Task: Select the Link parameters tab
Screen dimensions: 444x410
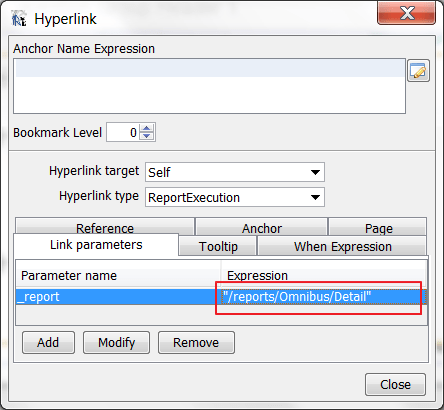Action: click(x=96, y=245)
